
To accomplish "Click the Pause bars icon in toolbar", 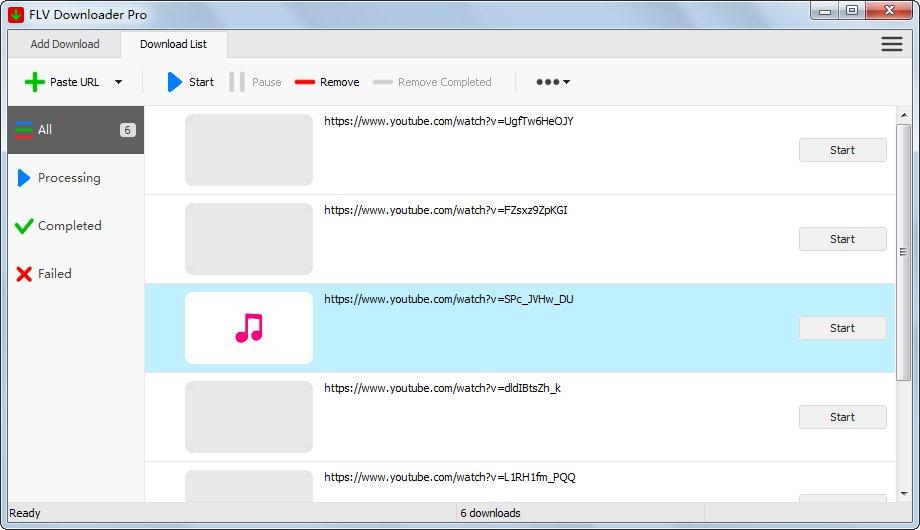I will 236,82.
